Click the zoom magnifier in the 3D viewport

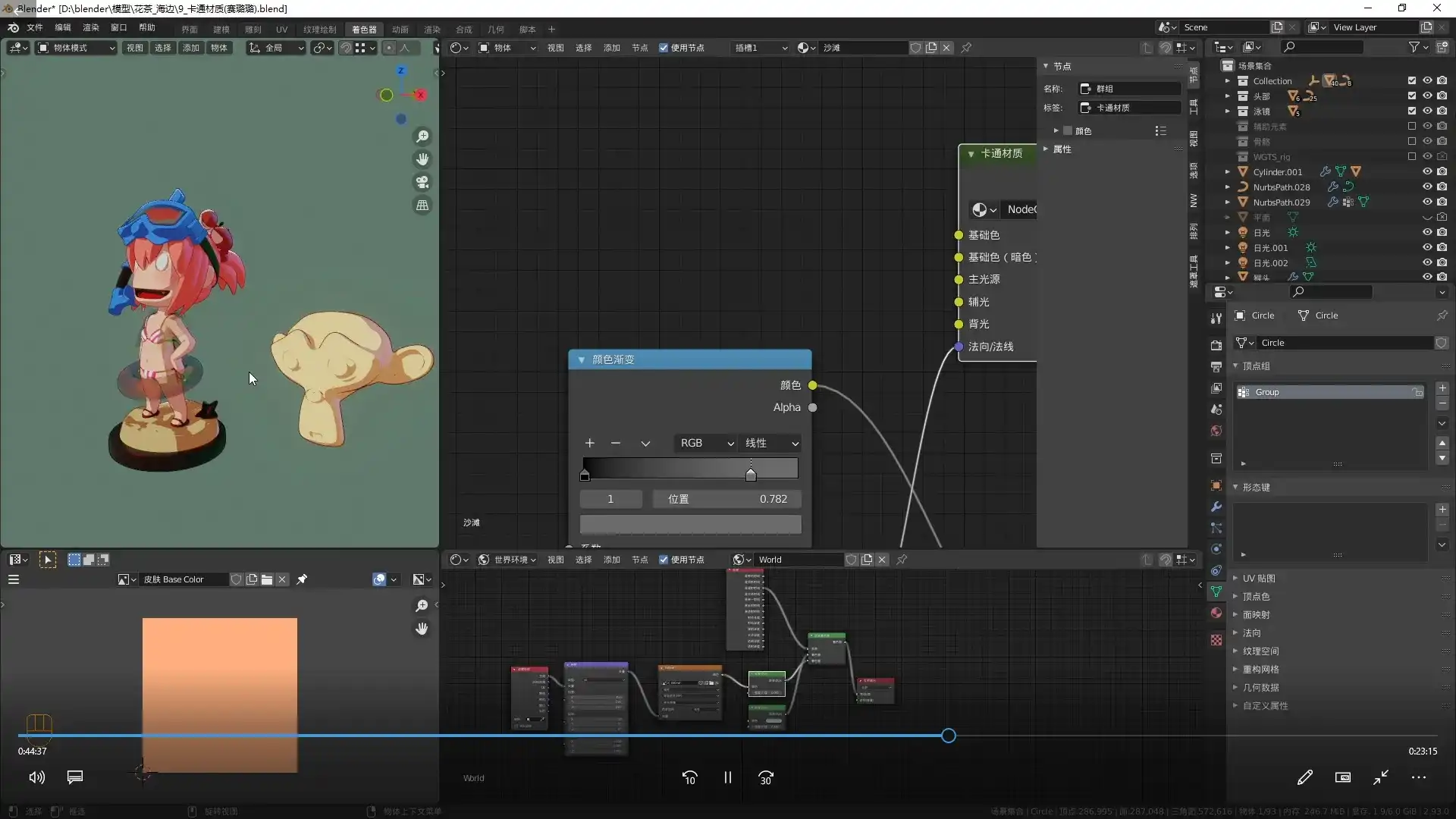click(x=422, y=136)
